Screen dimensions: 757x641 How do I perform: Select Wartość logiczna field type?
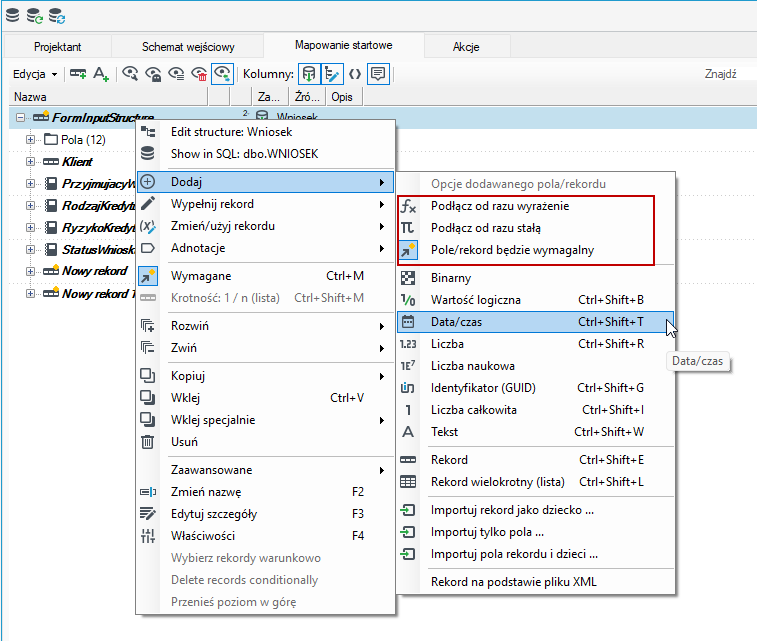pyautogui.click(x=535, y=300)
